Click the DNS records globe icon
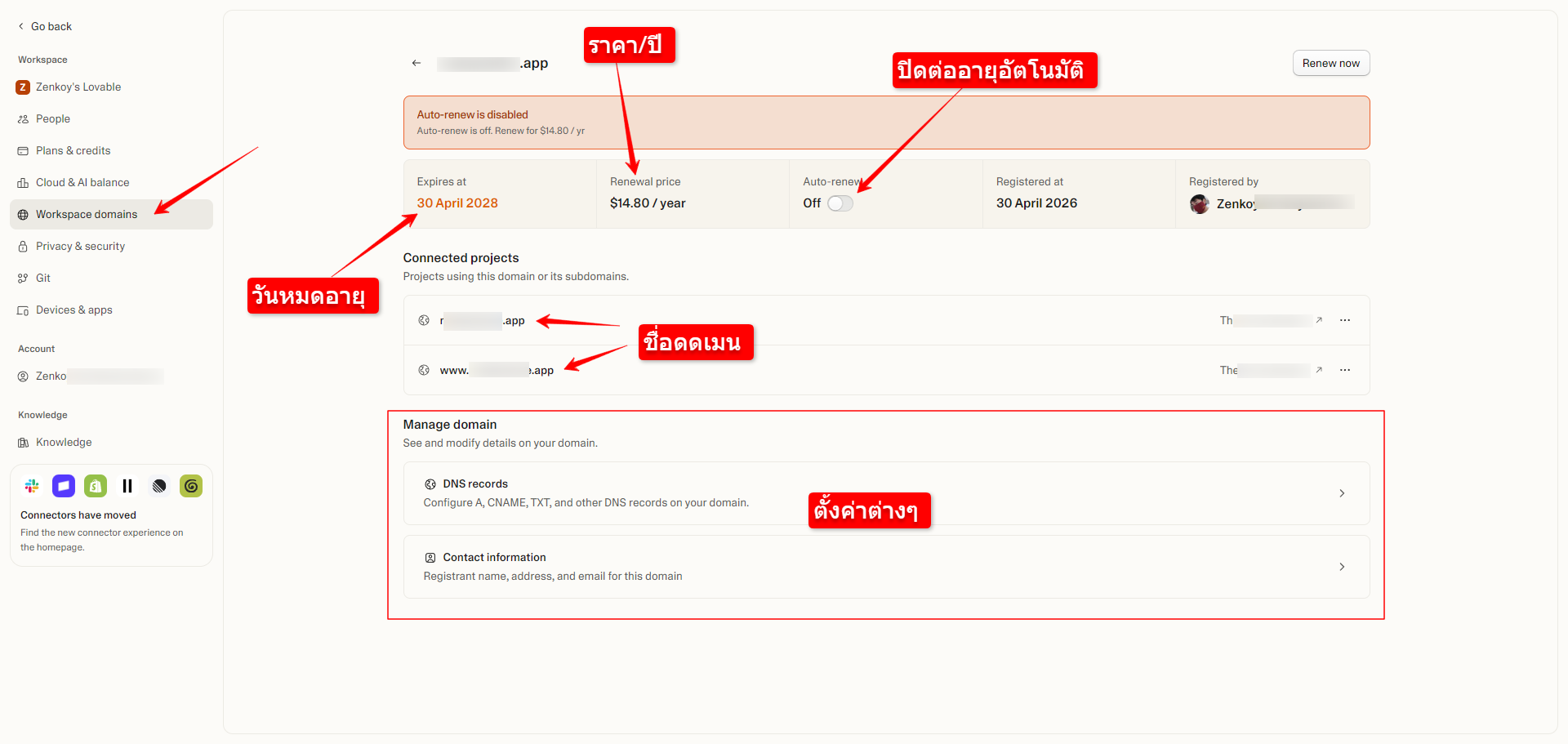1568x744 pixels. pos(430,484)
